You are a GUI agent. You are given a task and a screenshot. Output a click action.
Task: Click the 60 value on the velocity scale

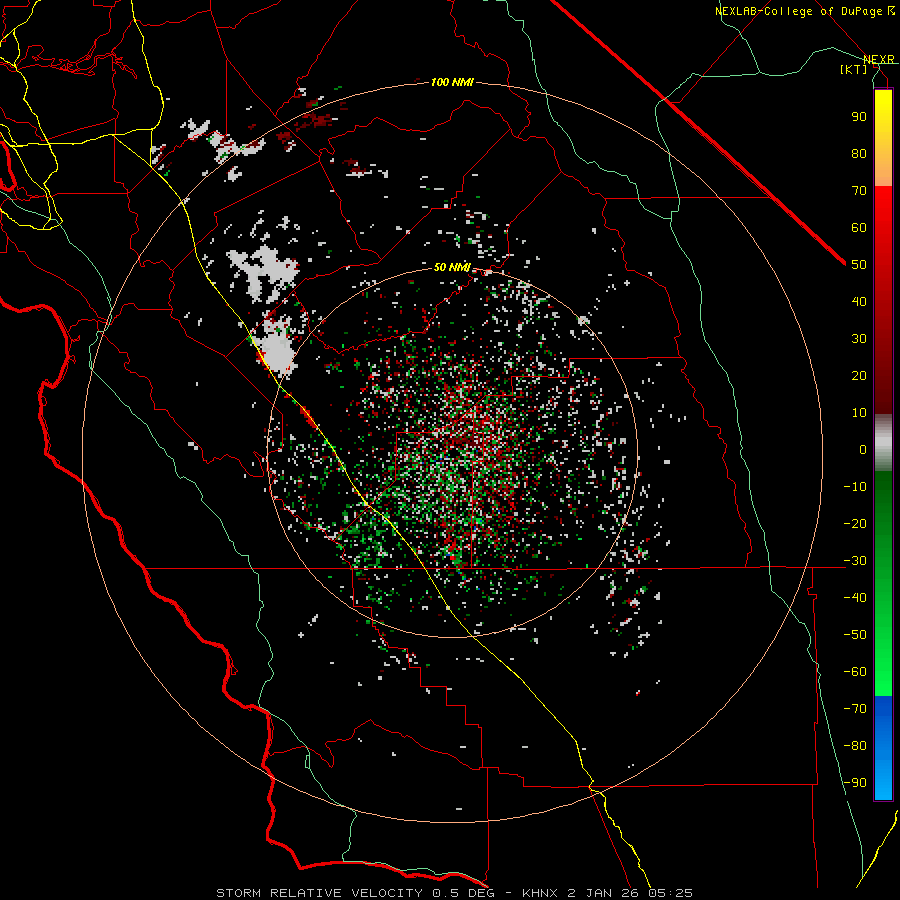point(859,227)
